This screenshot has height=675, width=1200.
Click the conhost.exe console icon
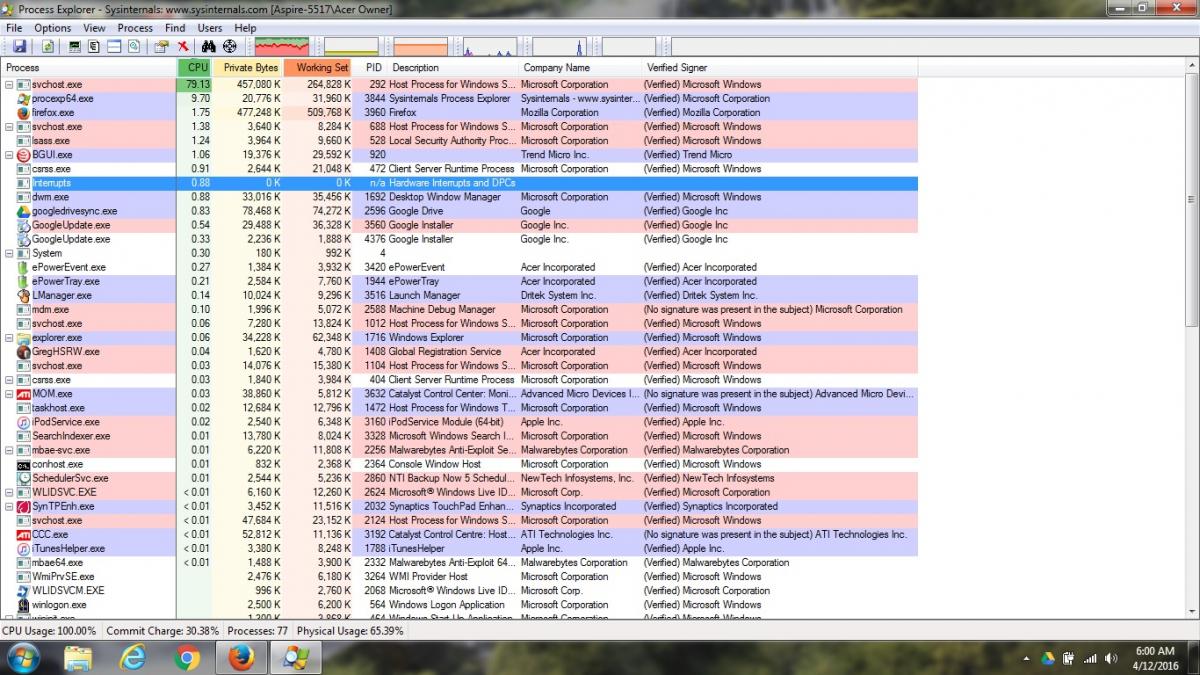point(24,464)
